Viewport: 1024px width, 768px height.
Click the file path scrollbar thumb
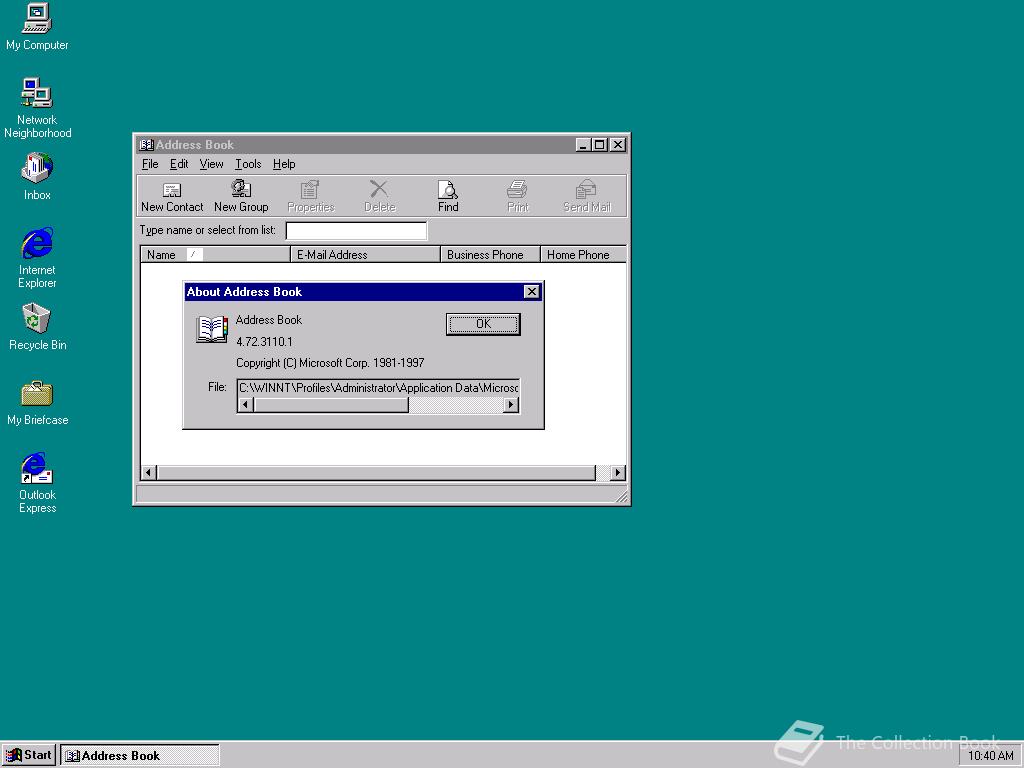click(x=331, y=405)
